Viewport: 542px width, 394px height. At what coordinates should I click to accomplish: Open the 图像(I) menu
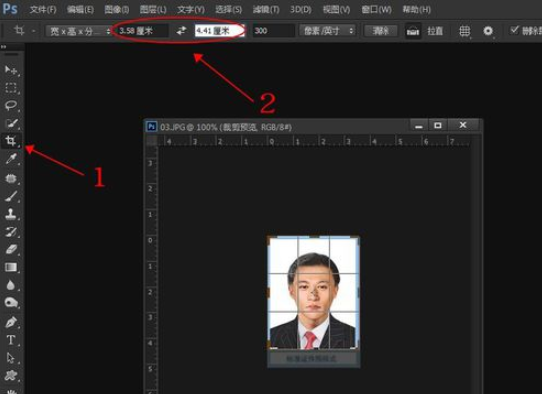[117, 10]
